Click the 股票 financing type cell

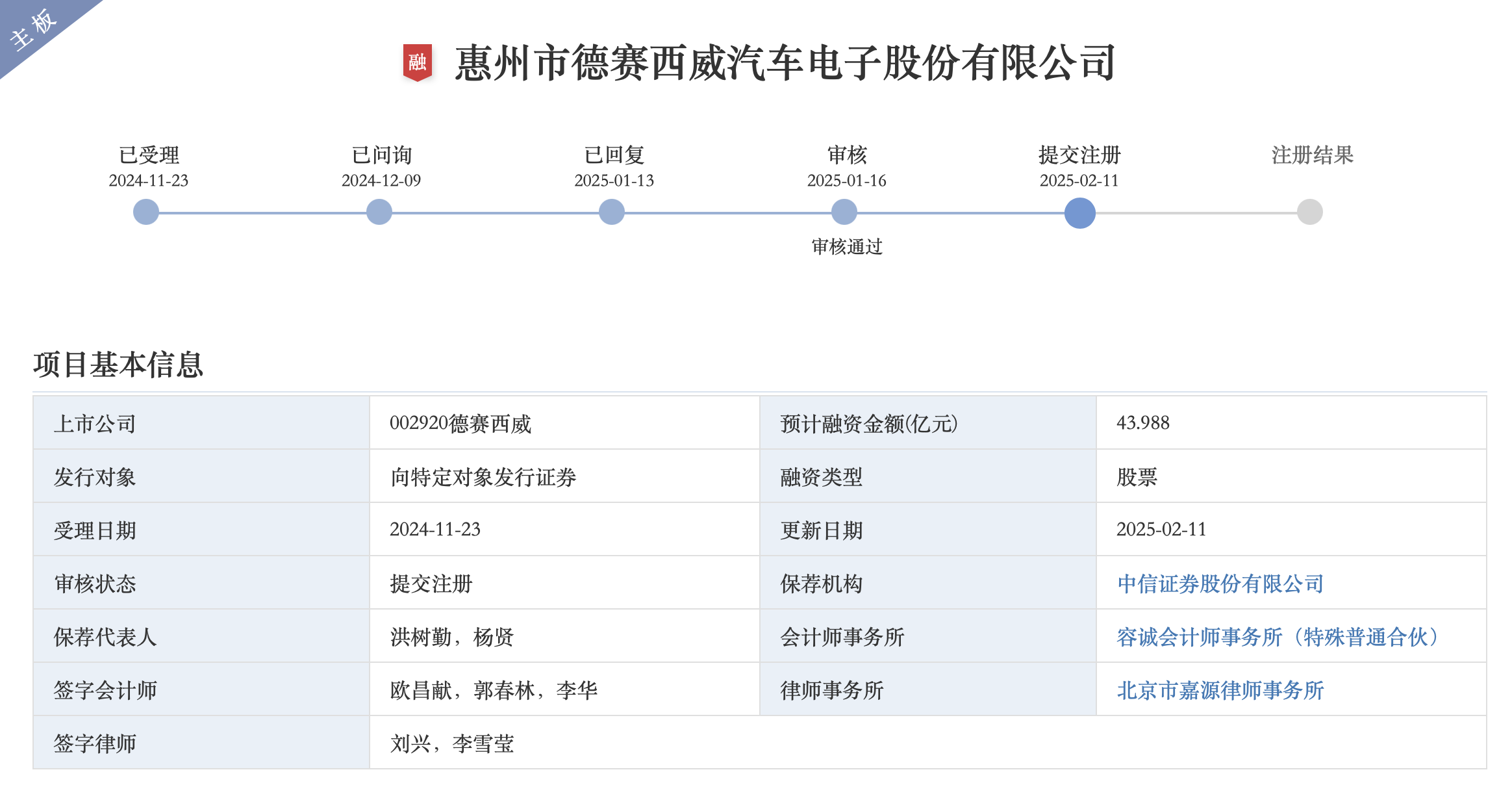1291,476
